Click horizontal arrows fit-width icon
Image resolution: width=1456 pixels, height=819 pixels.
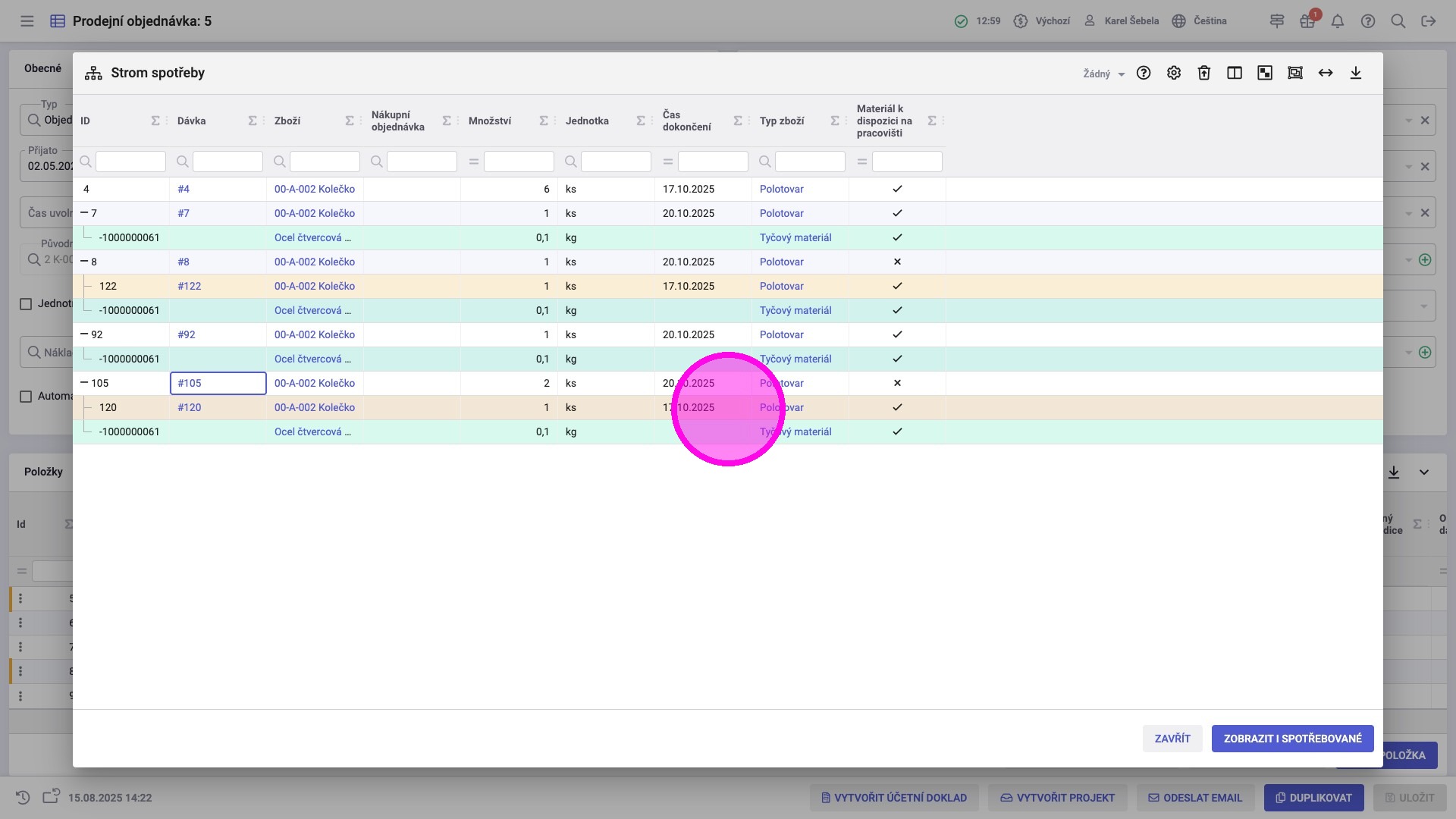coord(1326,73)
